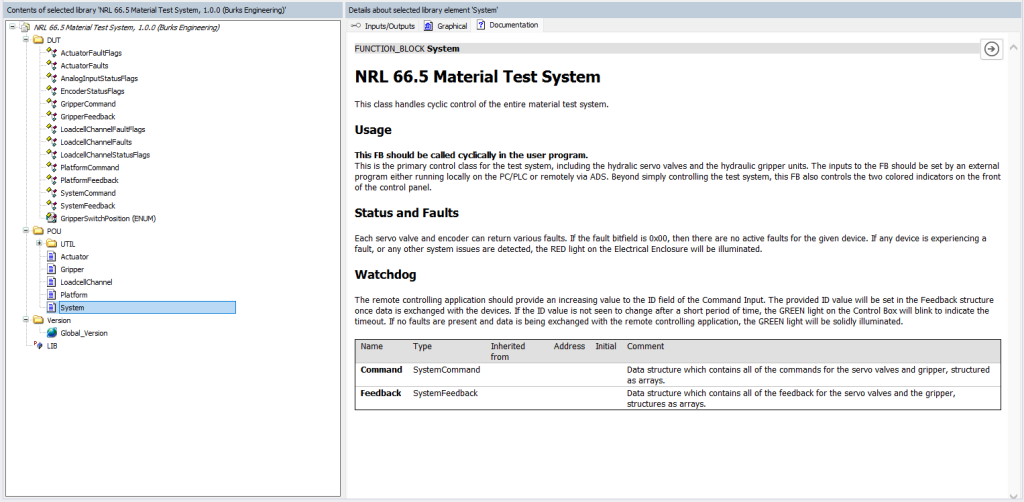Click the SystemCommand type cell
The width and height of the screenshot is (1024, 502).
click(447, 369)
